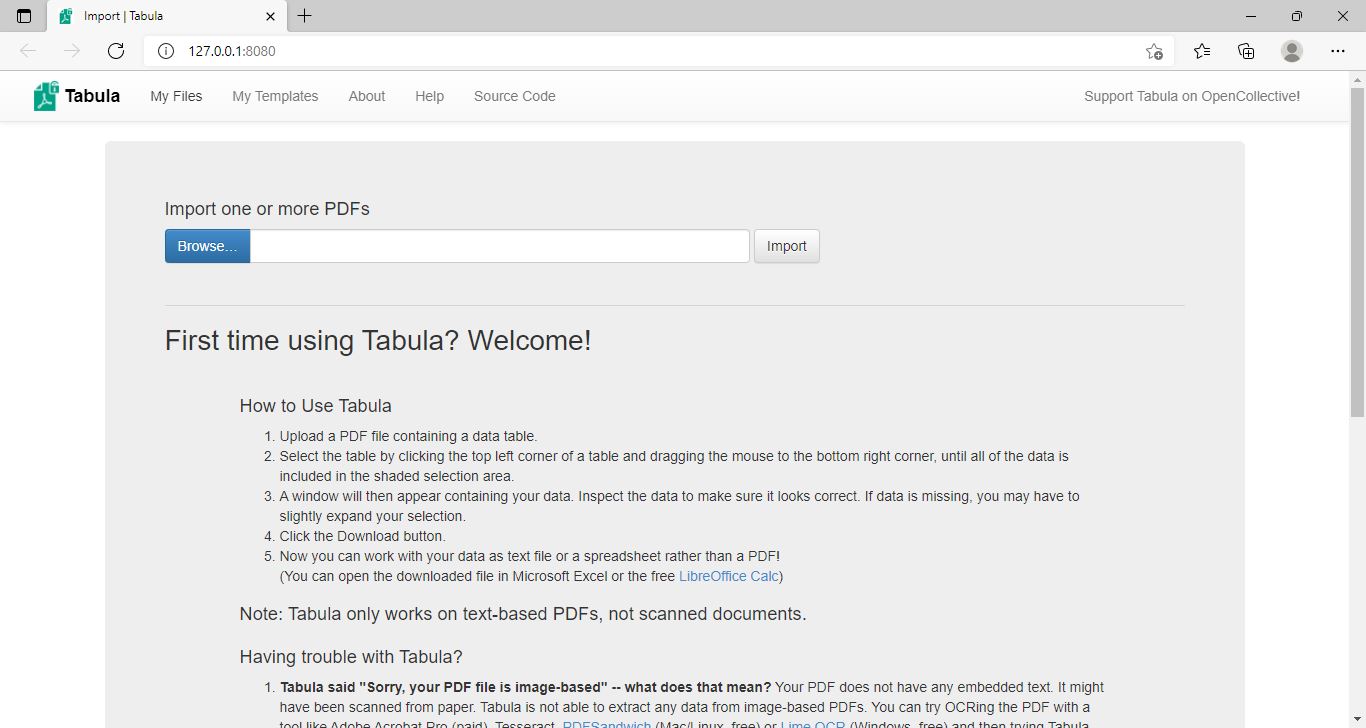Open the browser profile avatar

(x=1292, y=51)
